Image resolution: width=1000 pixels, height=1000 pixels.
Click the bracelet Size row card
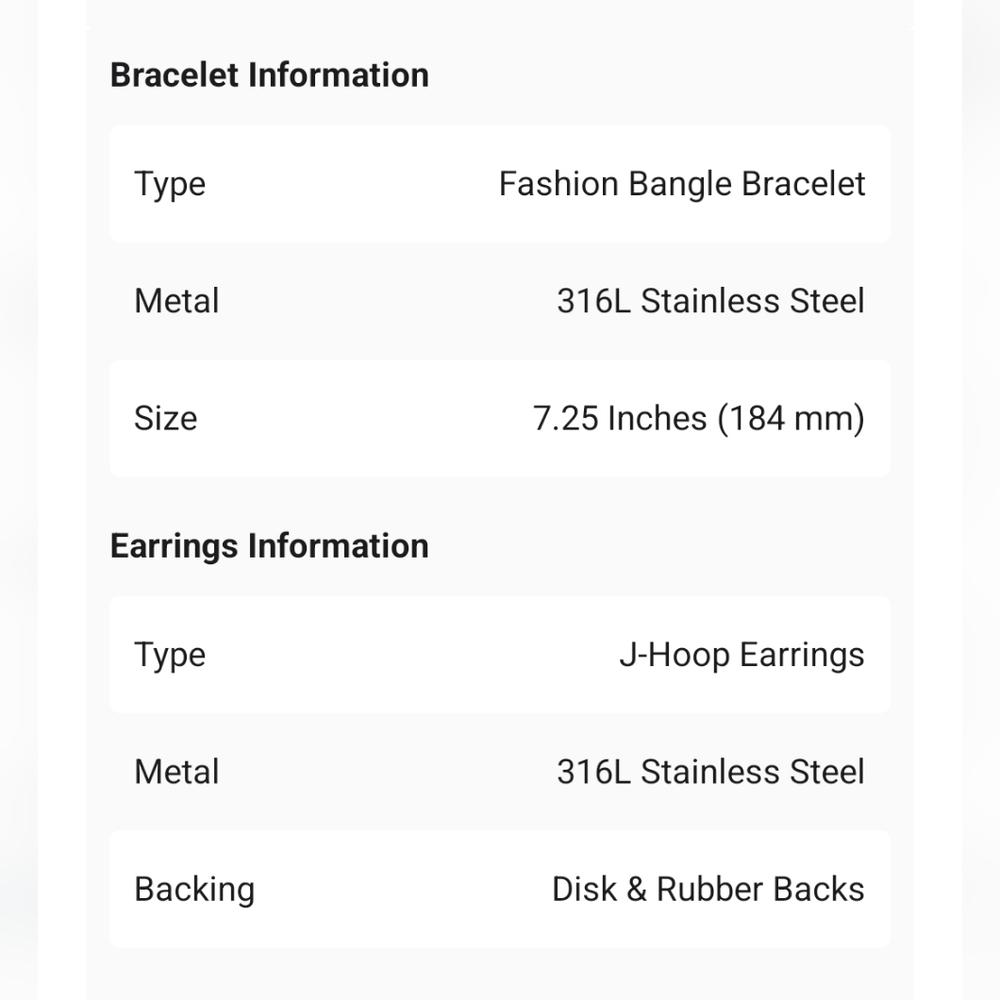(x=500, y=418)
